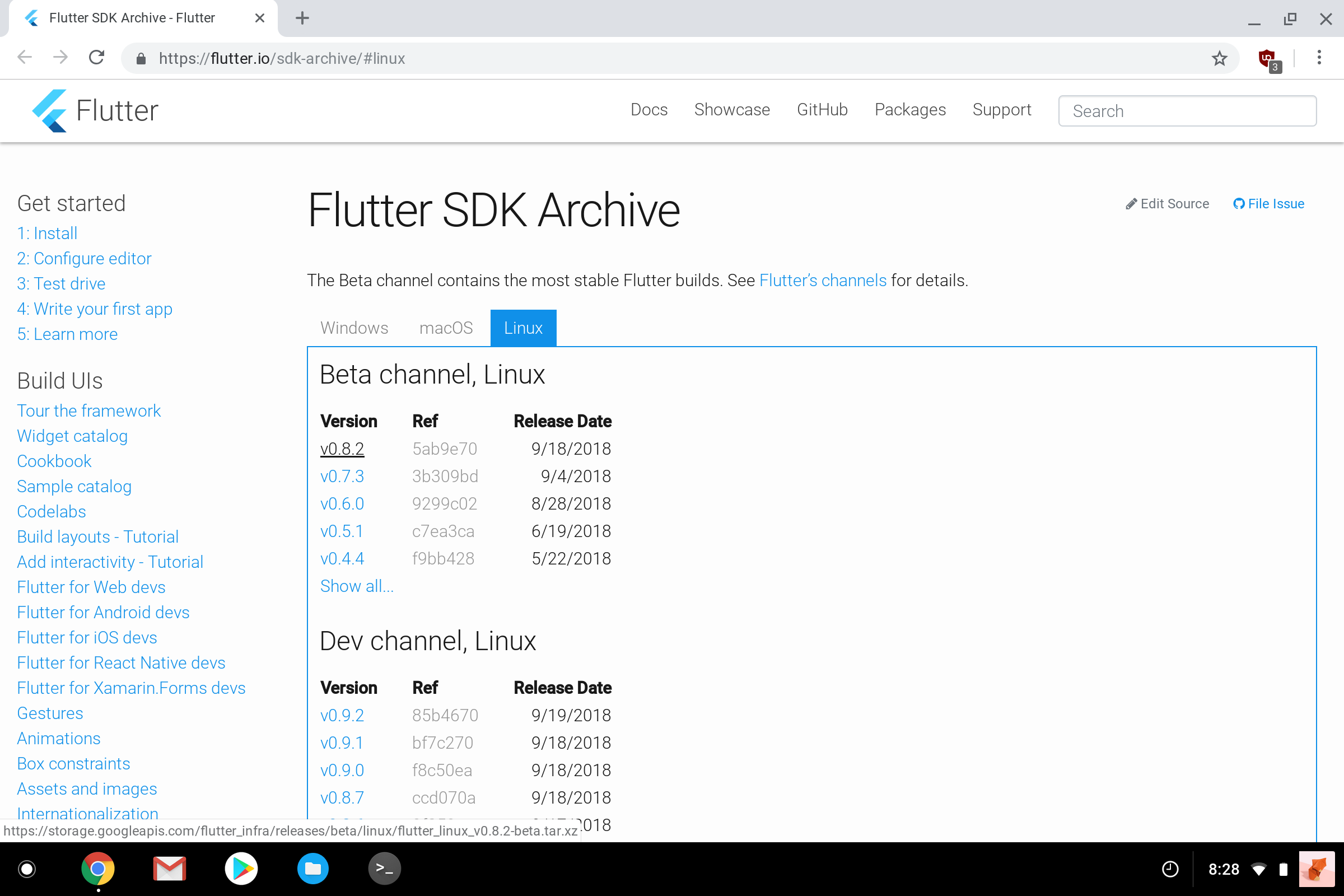Click the File Issue GitHub icon
The width and height of the screenshot is (1344, 896).
click(1238, 203)
